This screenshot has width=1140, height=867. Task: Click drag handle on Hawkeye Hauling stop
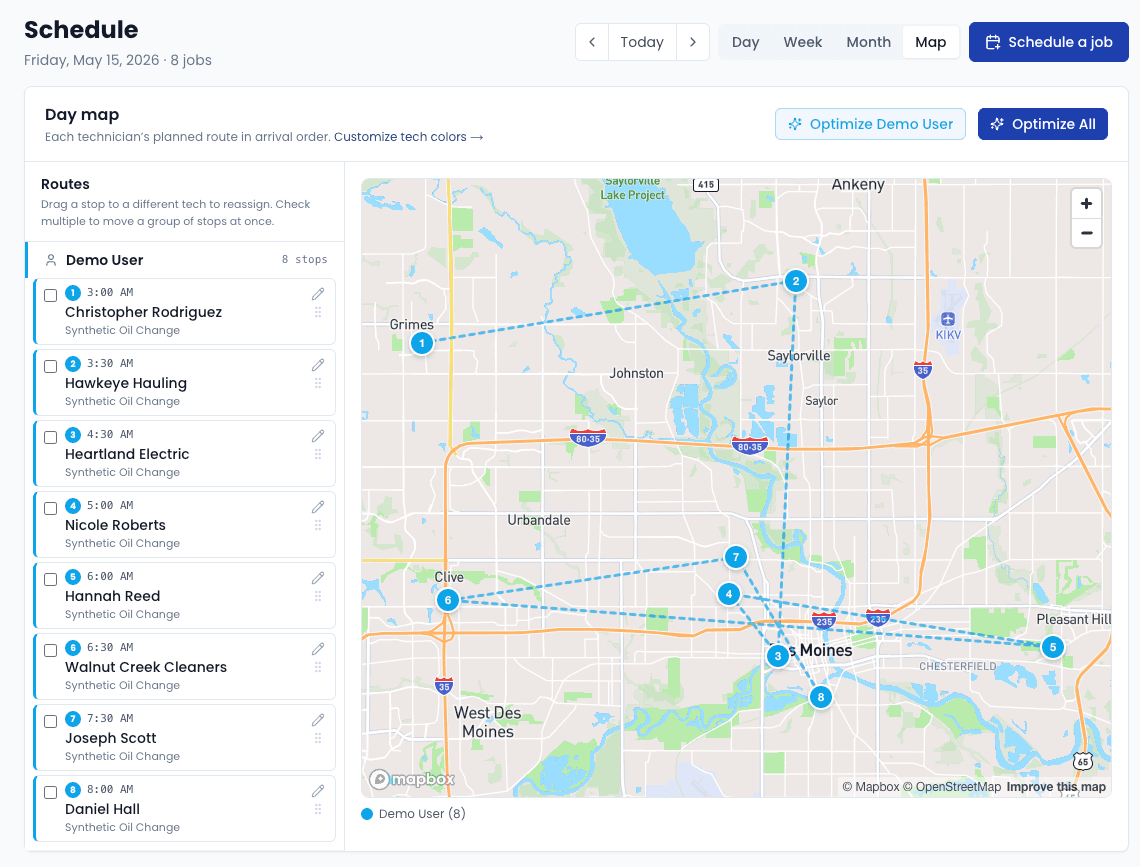pos(318,383)
